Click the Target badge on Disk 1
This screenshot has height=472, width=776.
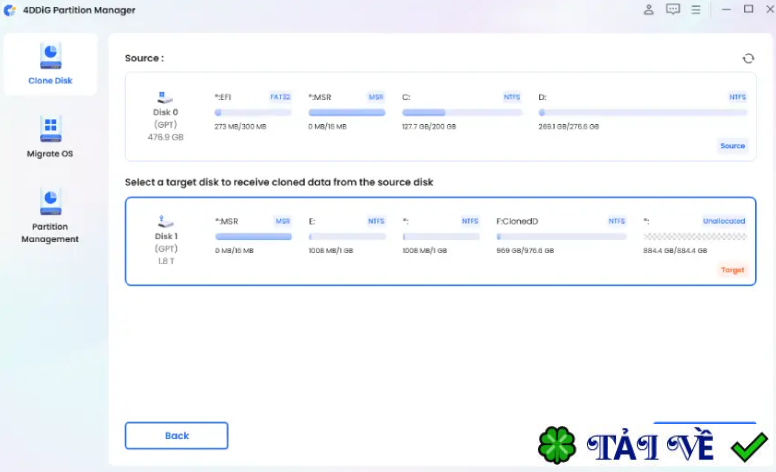pyautogui.click(x=732, y=270)
